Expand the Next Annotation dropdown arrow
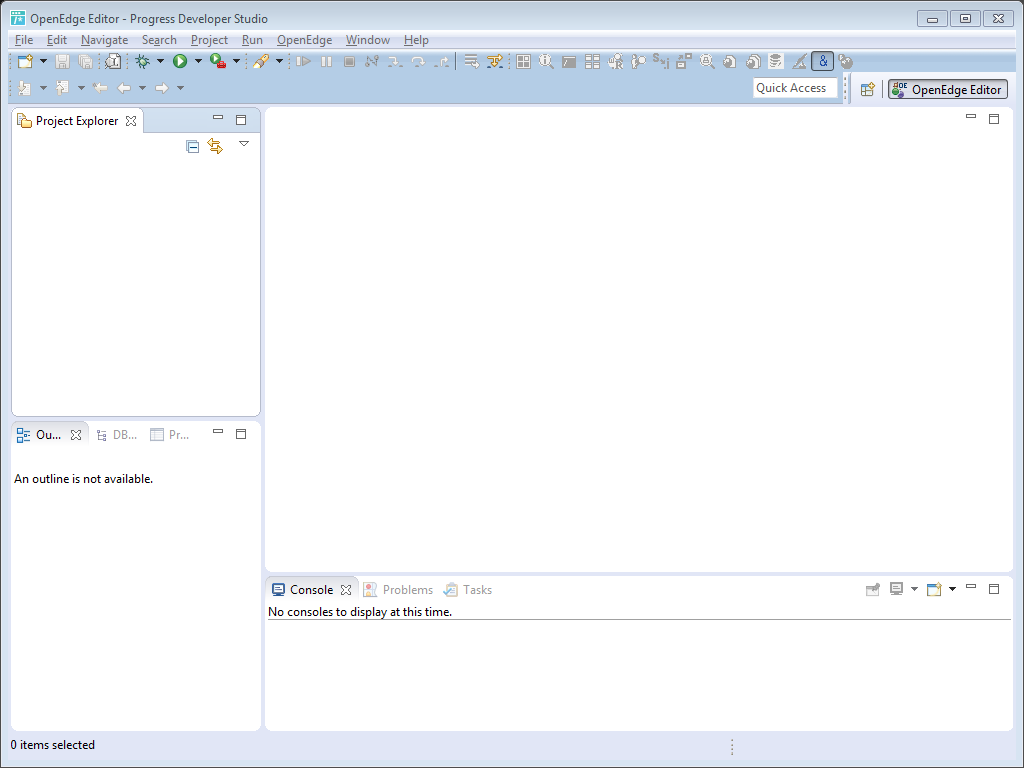 click(x=43, y=88)
